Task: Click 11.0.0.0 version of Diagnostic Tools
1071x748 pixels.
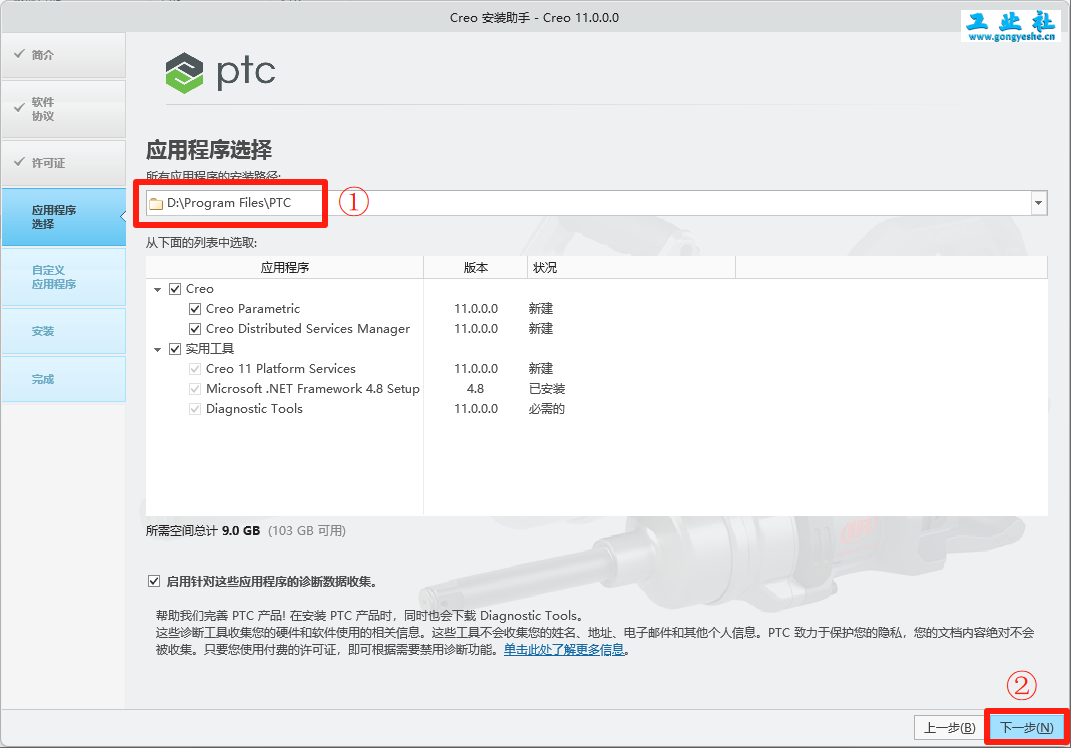Action: (476, 408)
